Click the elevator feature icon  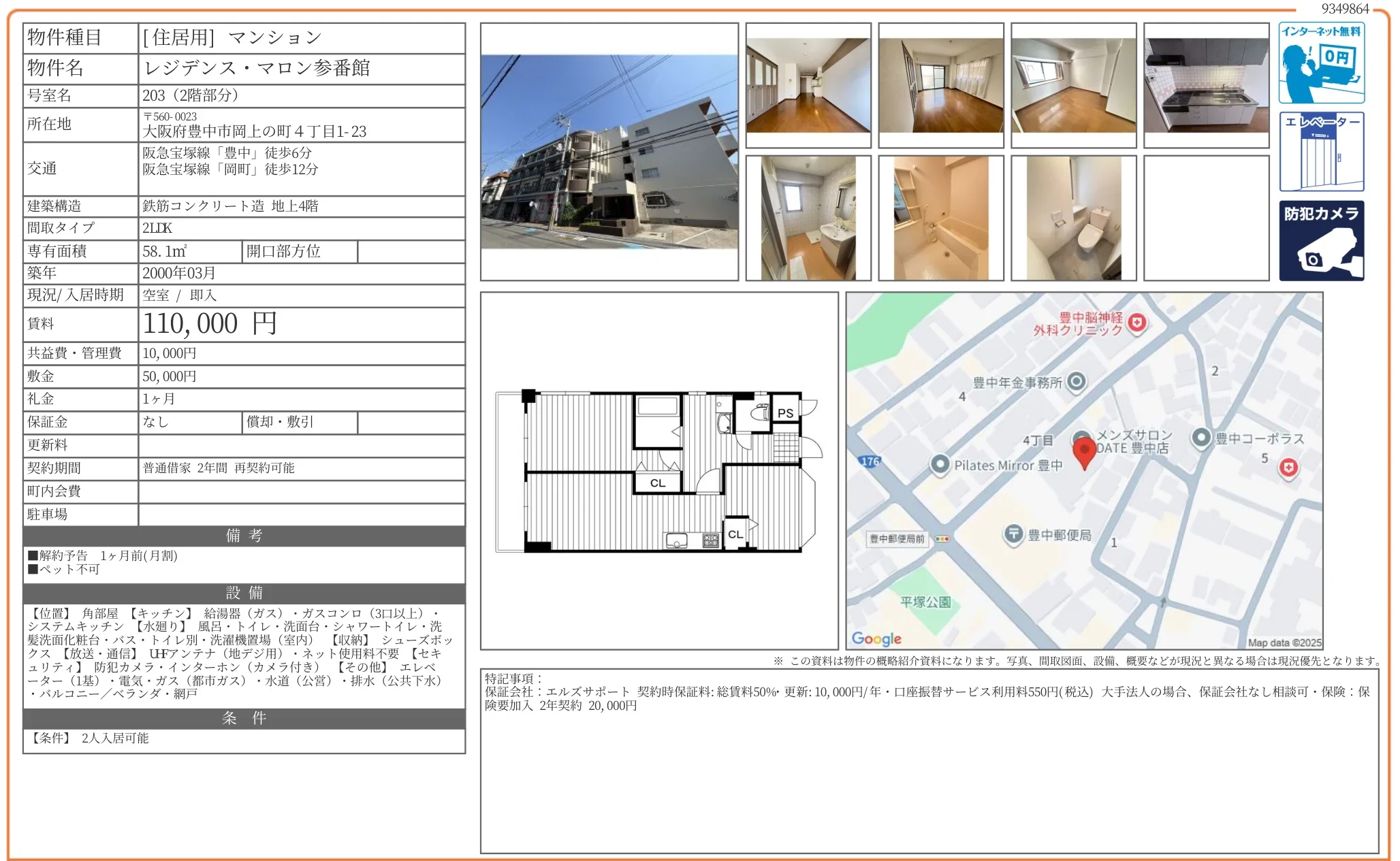pyautogui.click(x=1320, y=152)
